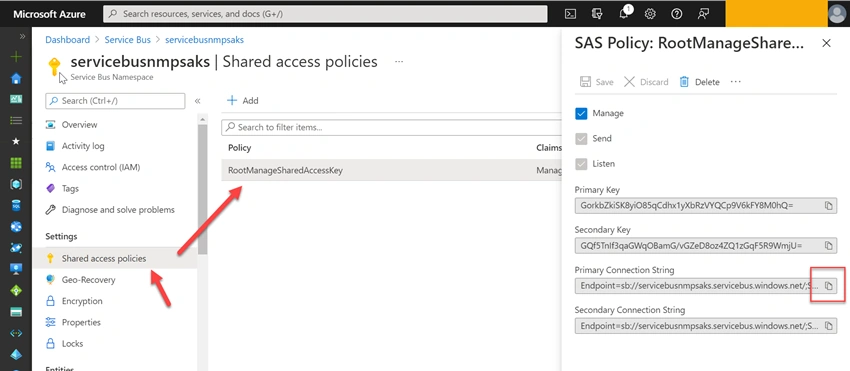850x371 pixels.
Task: Open the feedback icon in top bar
Action: coord(703,14)
